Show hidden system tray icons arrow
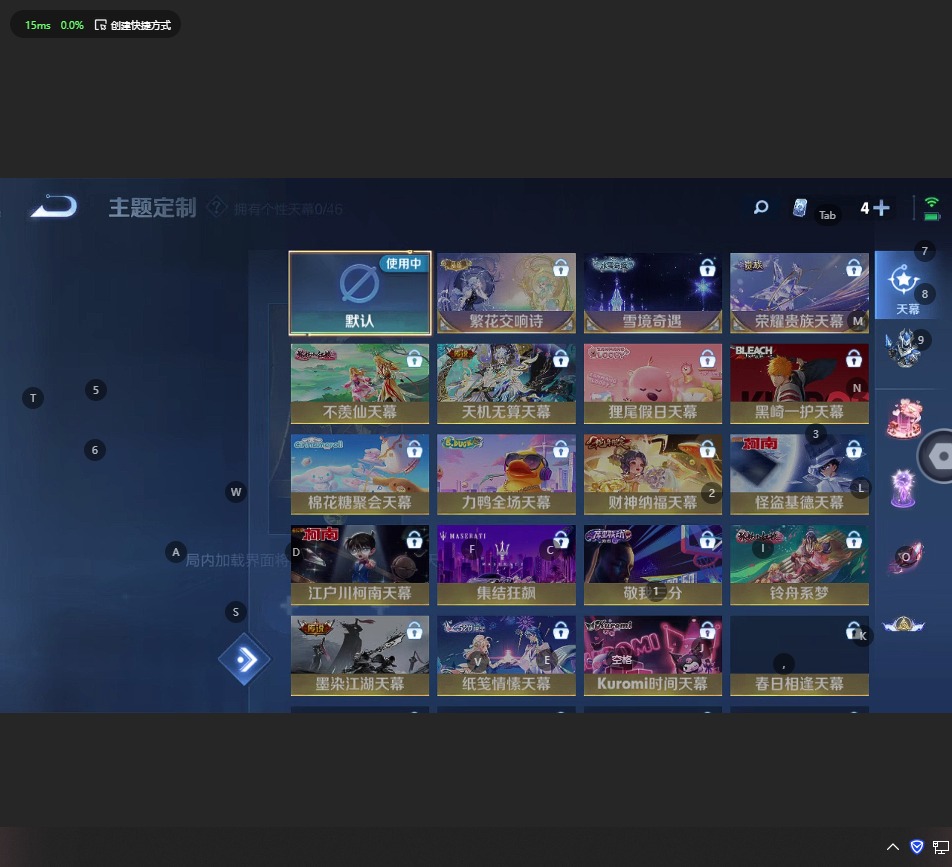Screen dimensions: 952x867 [x=893, y=847]
